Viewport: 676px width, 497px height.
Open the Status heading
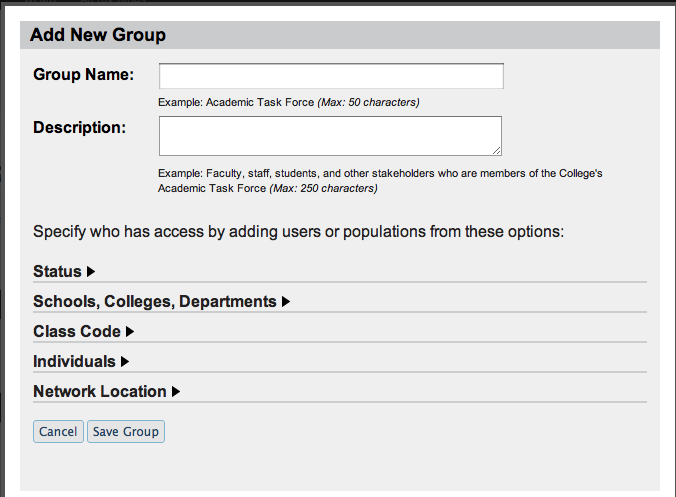pyautogui.click(x=57, y=272)
